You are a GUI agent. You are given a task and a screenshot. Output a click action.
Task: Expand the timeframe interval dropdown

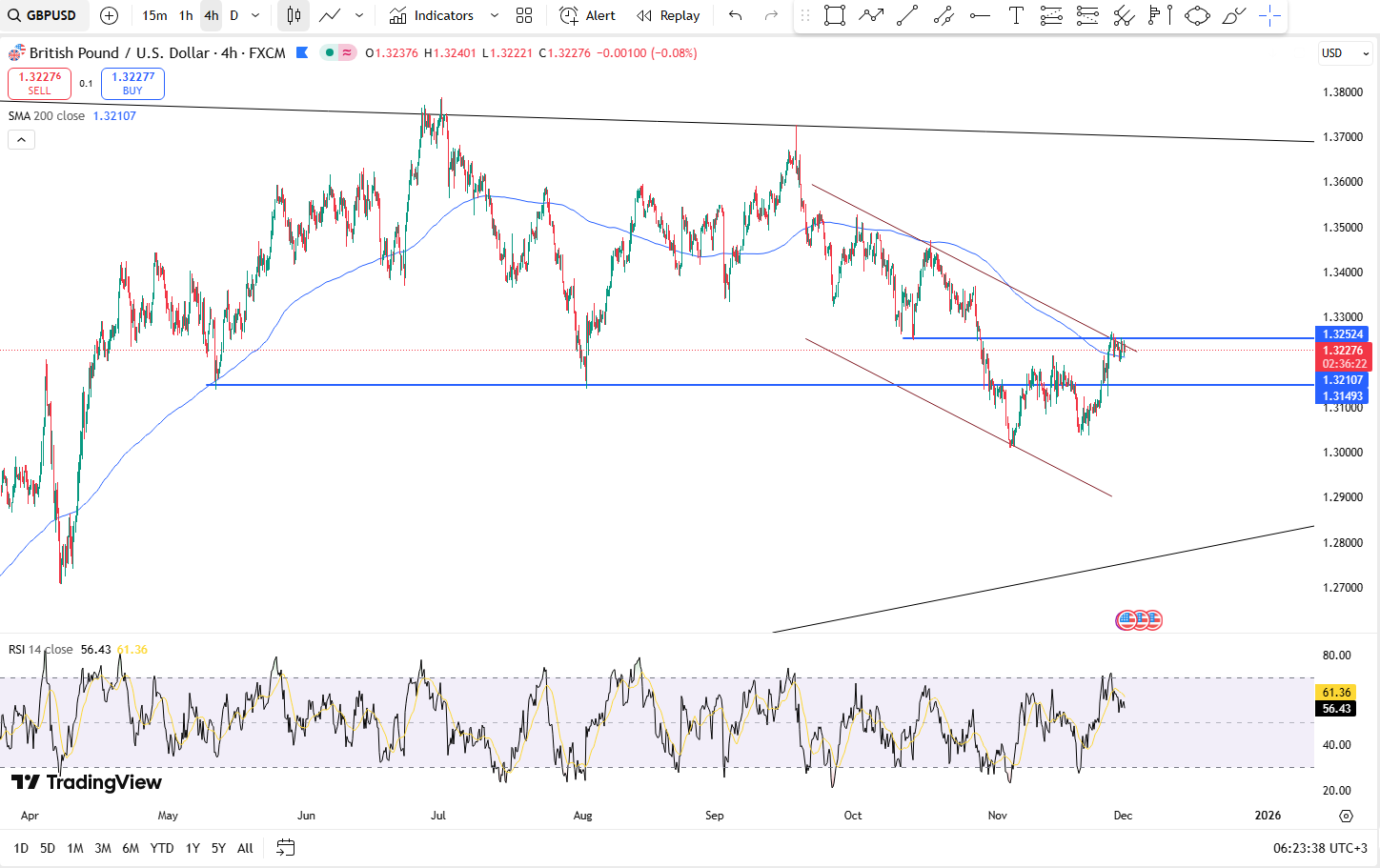255,15
